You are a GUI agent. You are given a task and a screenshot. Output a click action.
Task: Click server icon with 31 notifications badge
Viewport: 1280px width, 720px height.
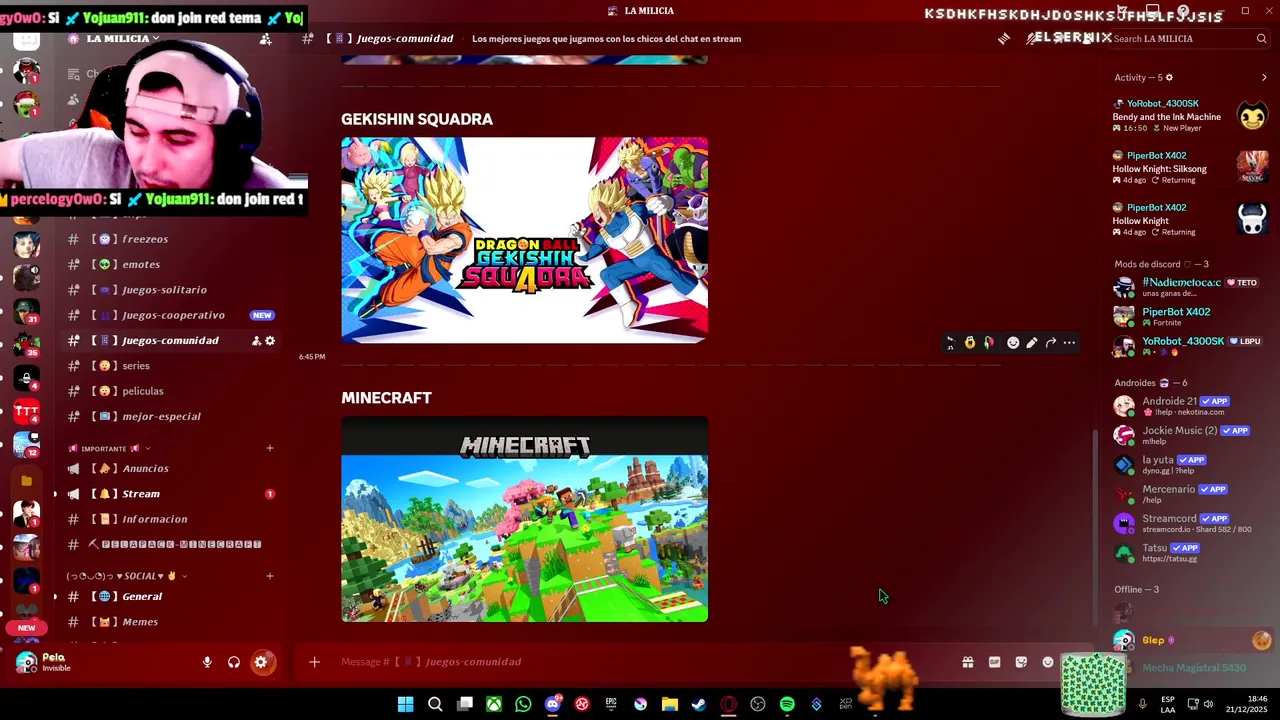tap(27, 311)
